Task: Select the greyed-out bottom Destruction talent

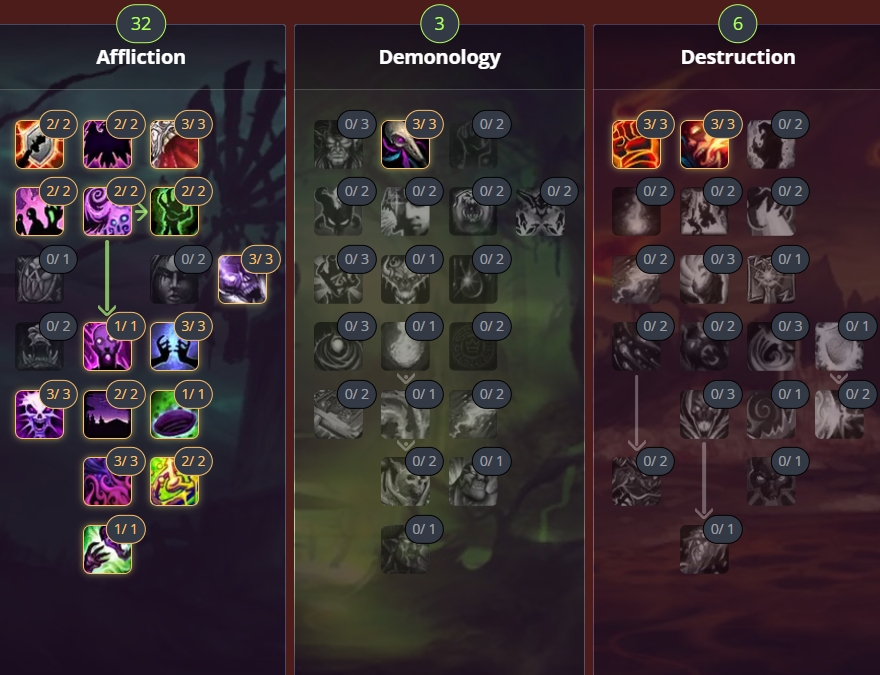Action: [x=704, y=549]
